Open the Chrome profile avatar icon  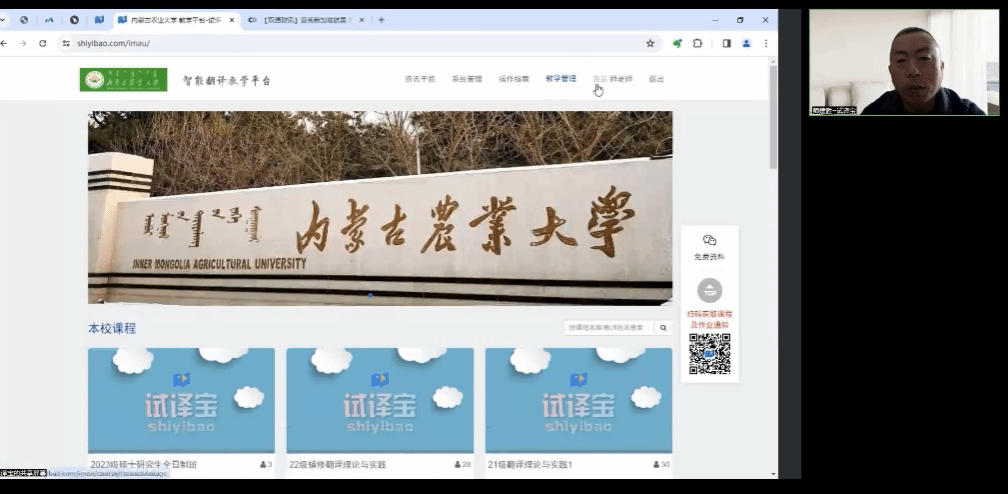coord(746,43)
